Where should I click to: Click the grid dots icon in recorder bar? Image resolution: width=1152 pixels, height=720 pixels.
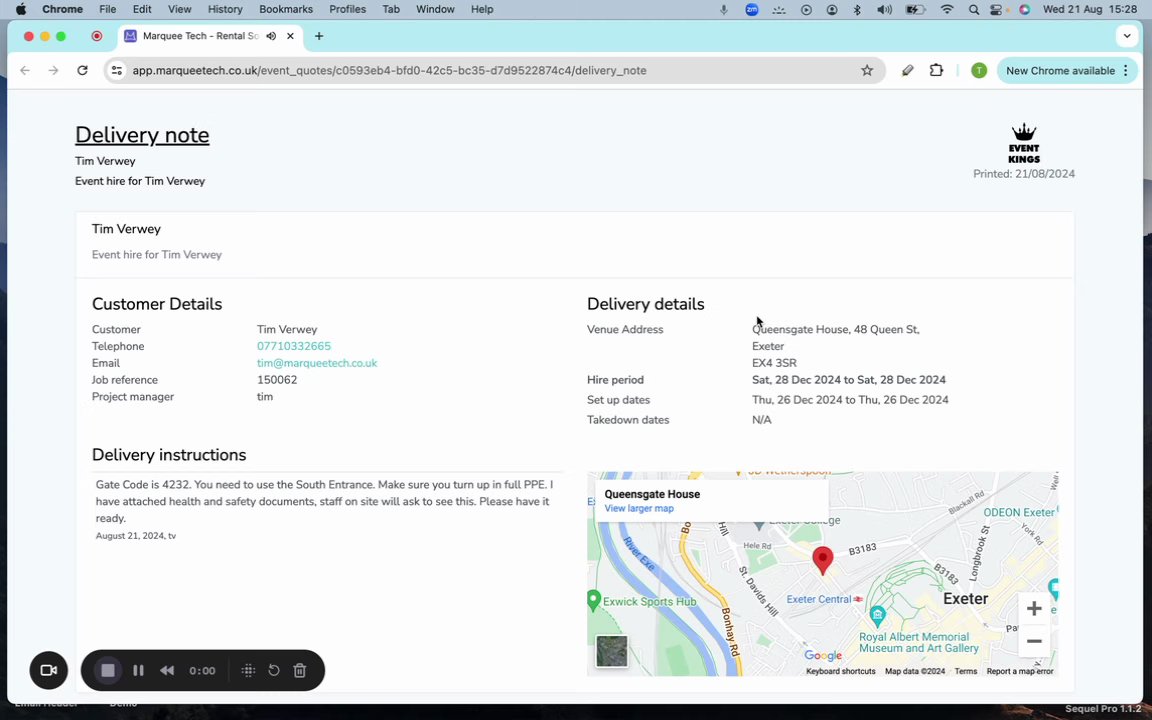[248, 670]
